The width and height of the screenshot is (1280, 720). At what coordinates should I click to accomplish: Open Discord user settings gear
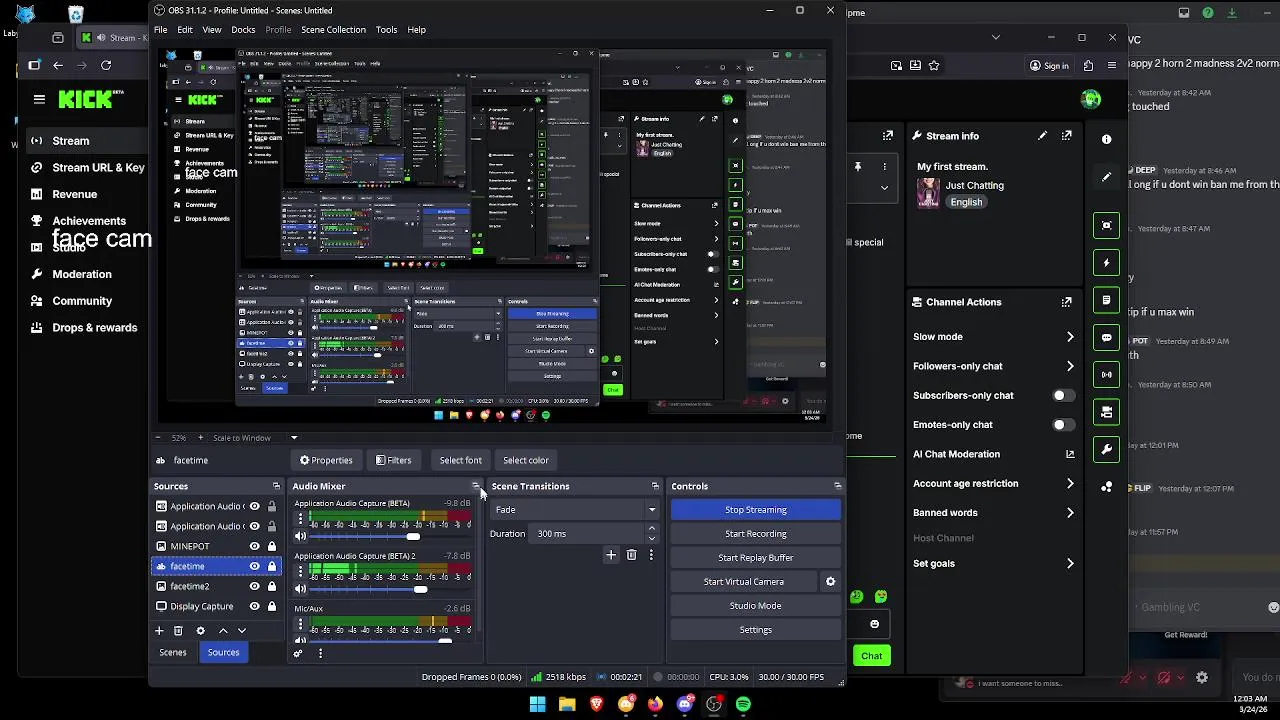tap(1202, 678)
